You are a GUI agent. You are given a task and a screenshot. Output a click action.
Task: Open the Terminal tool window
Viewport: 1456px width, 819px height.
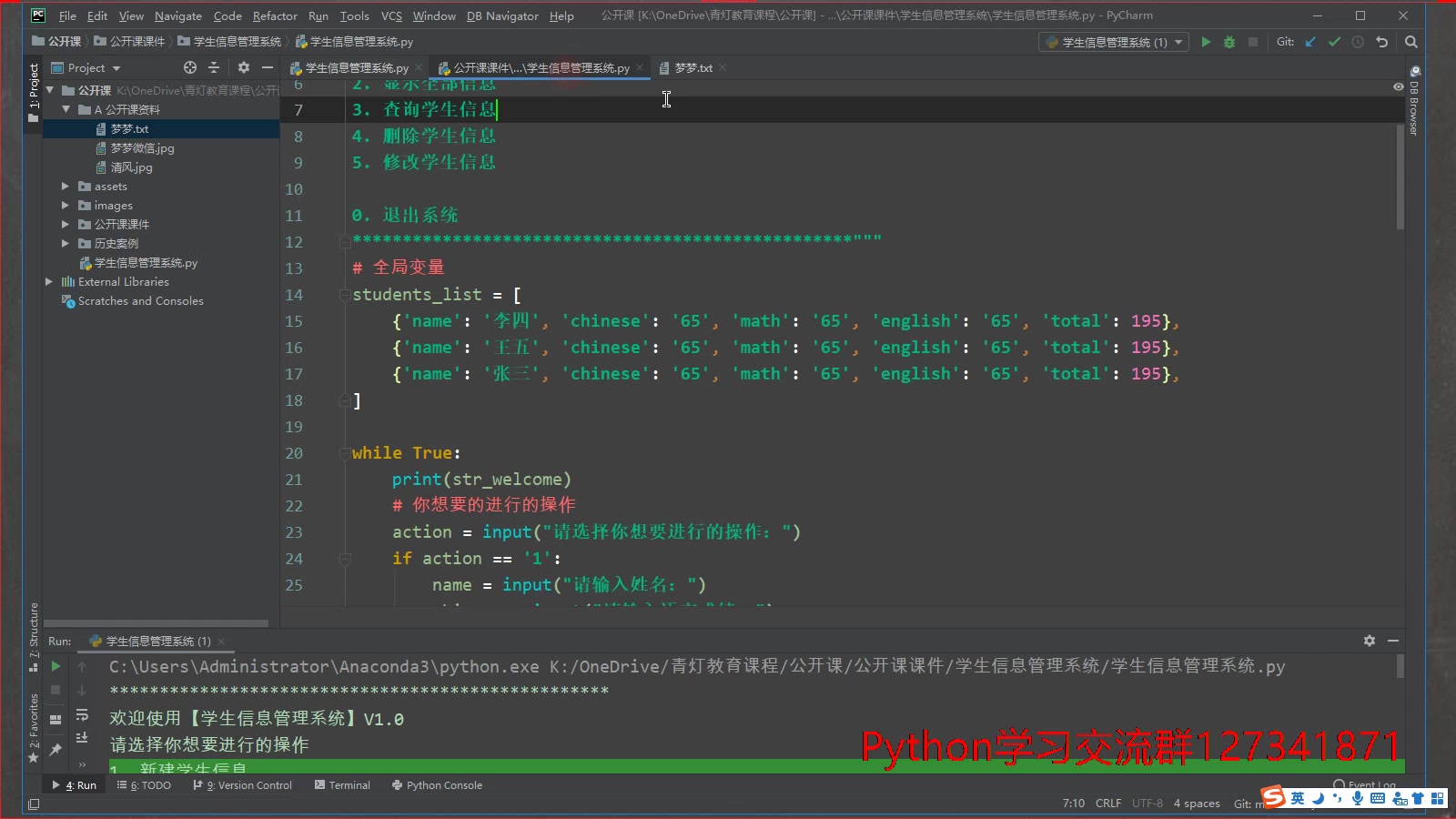pos(348,784)
